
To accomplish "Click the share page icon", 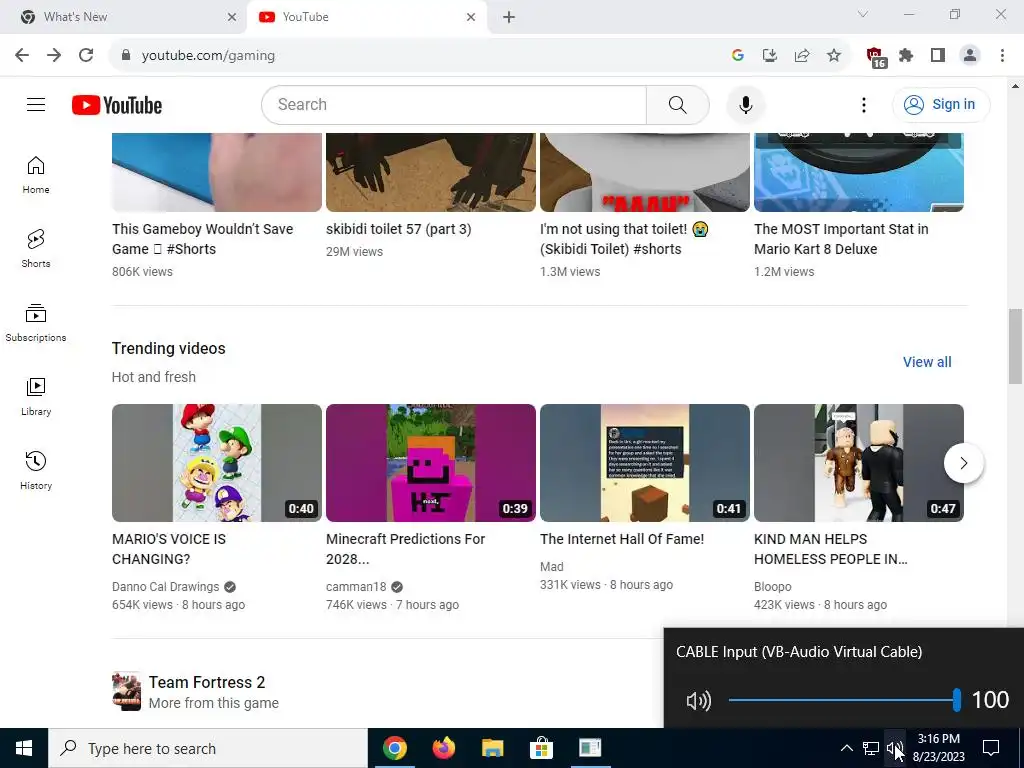I will [x=802, y=56].
